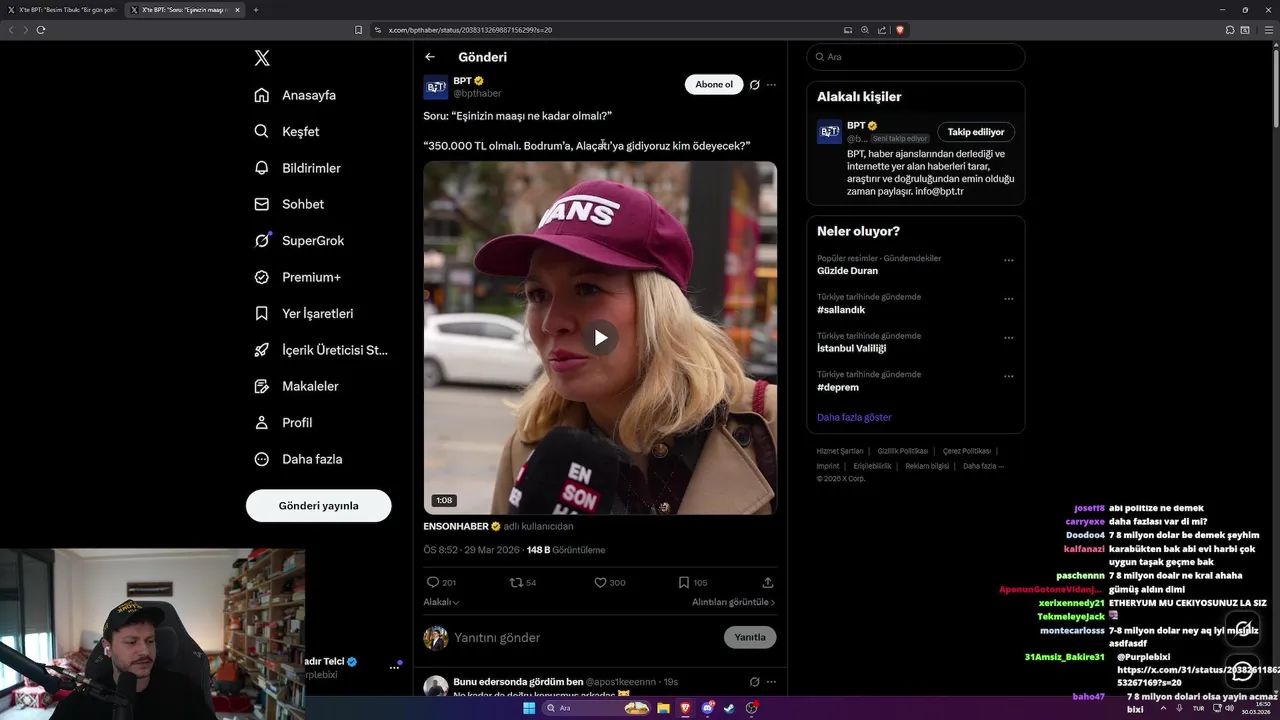1280x720 pixels.
Task: Open Sohbet messages
Action: click(x=289, y=204)
